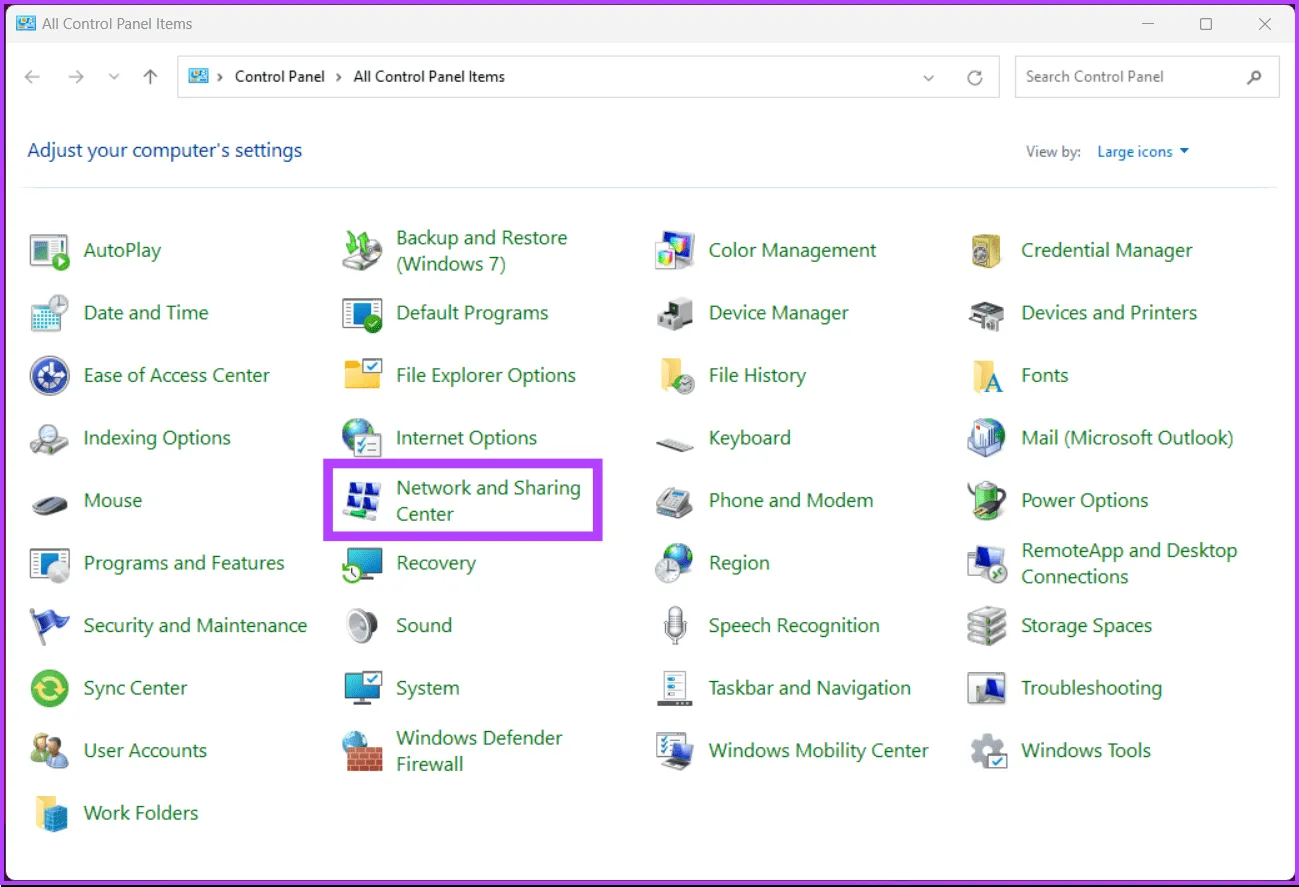Go up one level with Up arrow
The image size is (1299, 887).
[x=150, y=77]
